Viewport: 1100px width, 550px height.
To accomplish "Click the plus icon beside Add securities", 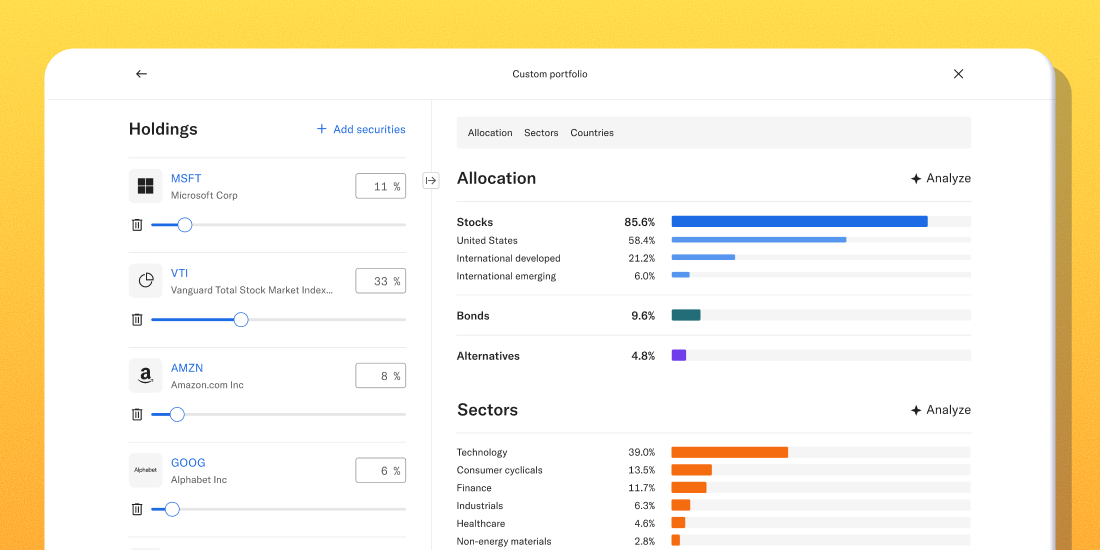I will (321, 129).
